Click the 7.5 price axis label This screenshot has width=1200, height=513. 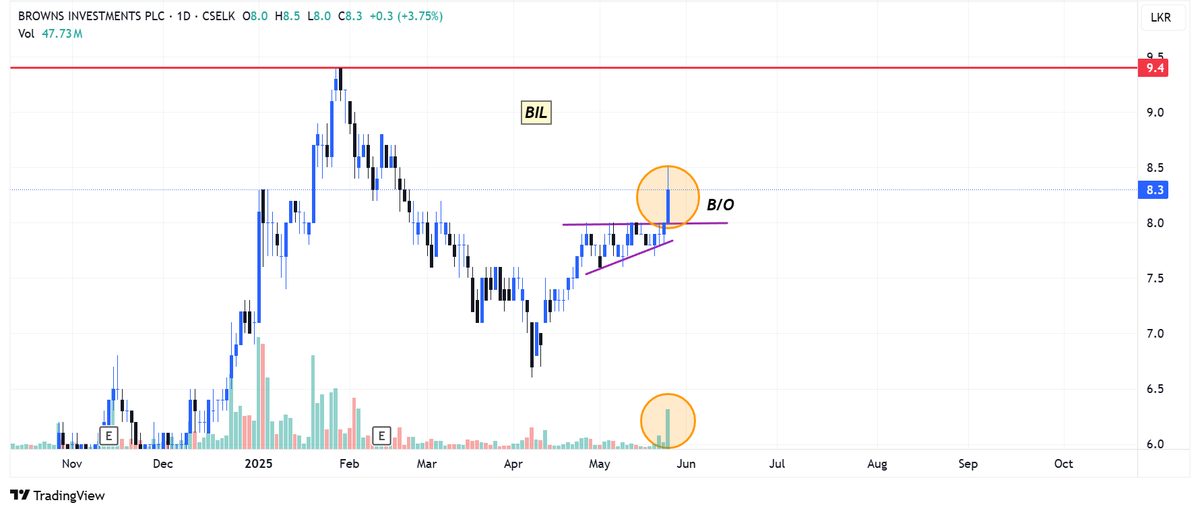[1155, 278]
